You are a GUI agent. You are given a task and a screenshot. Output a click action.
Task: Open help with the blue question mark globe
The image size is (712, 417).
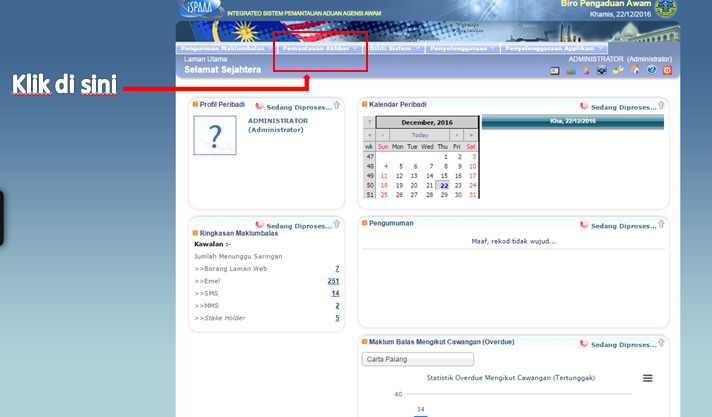652,70
